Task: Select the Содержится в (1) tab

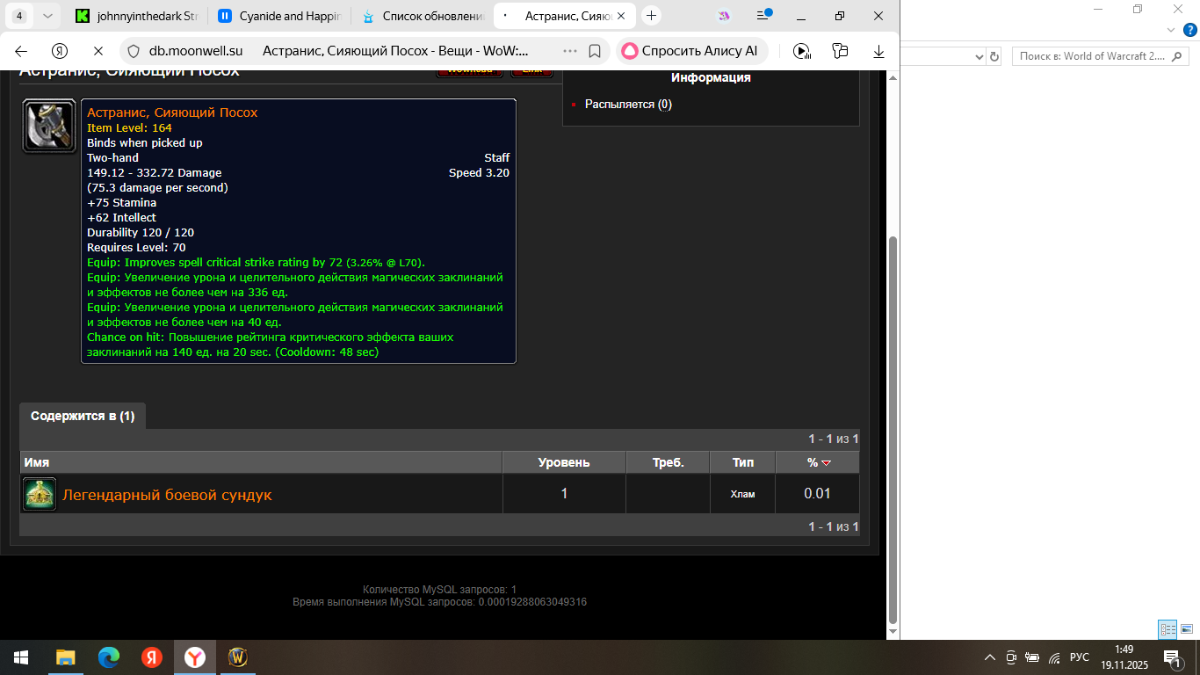Action: coord(82,416)
